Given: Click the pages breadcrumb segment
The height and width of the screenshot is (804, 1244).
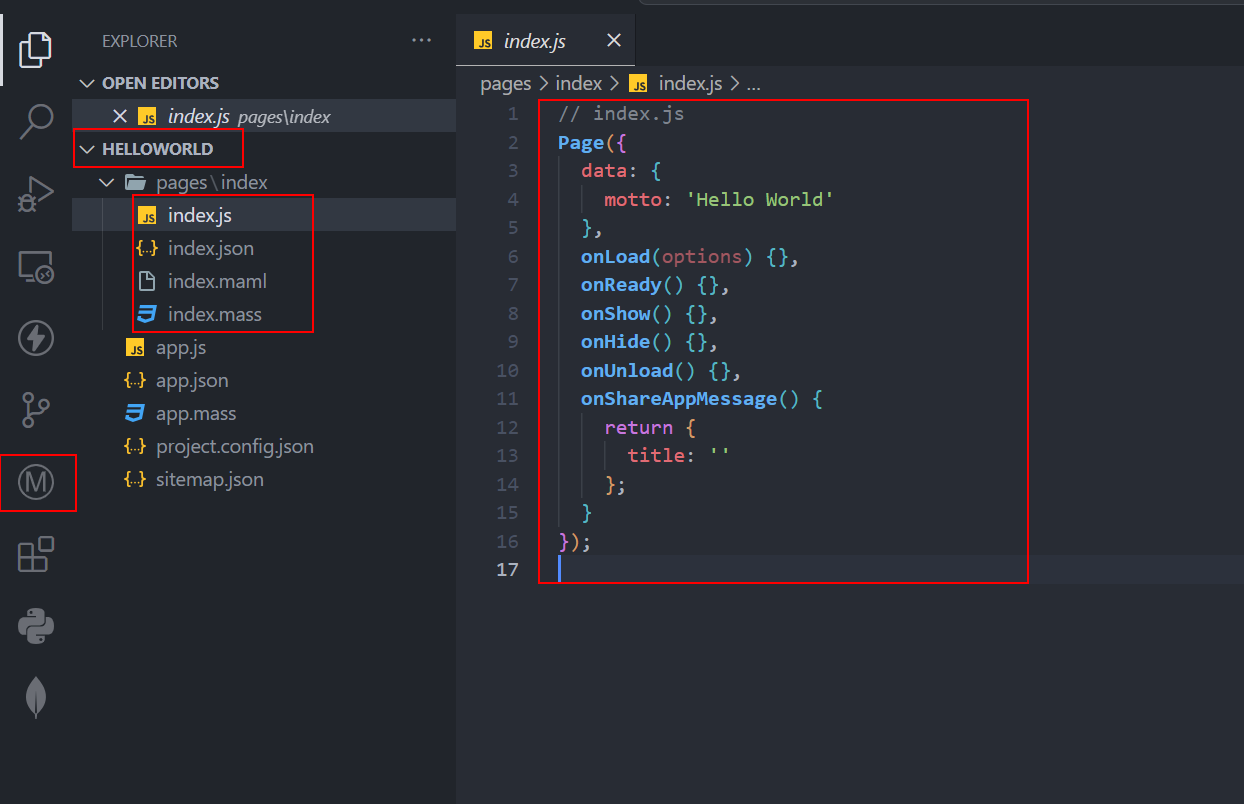Looking at the screenshot, I should 505,84.
